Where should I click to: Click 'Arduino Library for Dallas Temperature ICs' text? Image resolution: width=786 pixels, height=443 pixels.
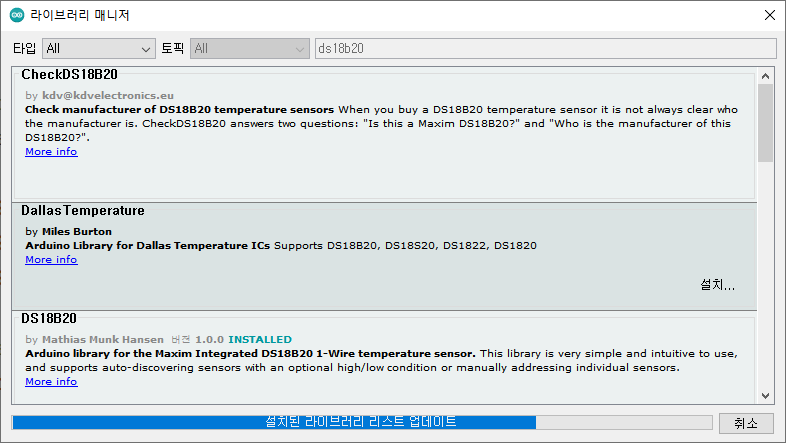(147, 246)
